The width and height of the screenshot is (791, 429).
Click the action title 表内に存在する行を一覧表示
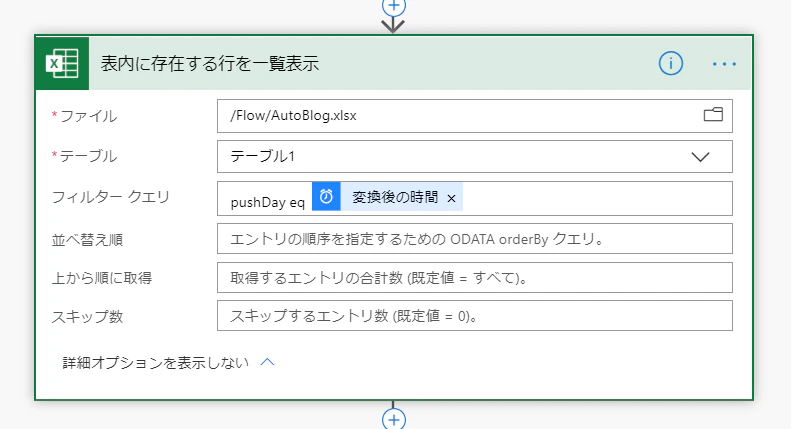[x=210, y=64]
